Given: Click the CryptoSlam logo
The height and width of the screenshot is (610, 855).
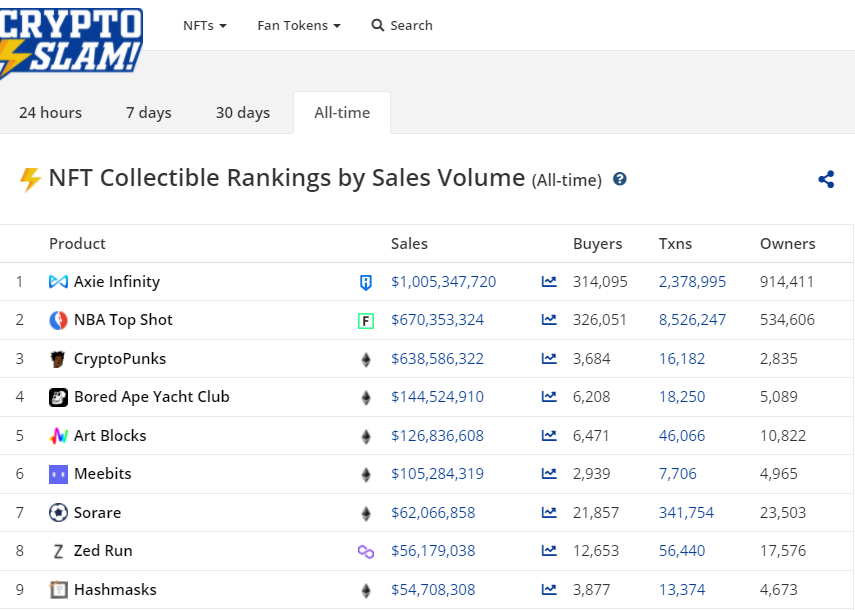Looking at the screenshot, I should pos(71,43).
